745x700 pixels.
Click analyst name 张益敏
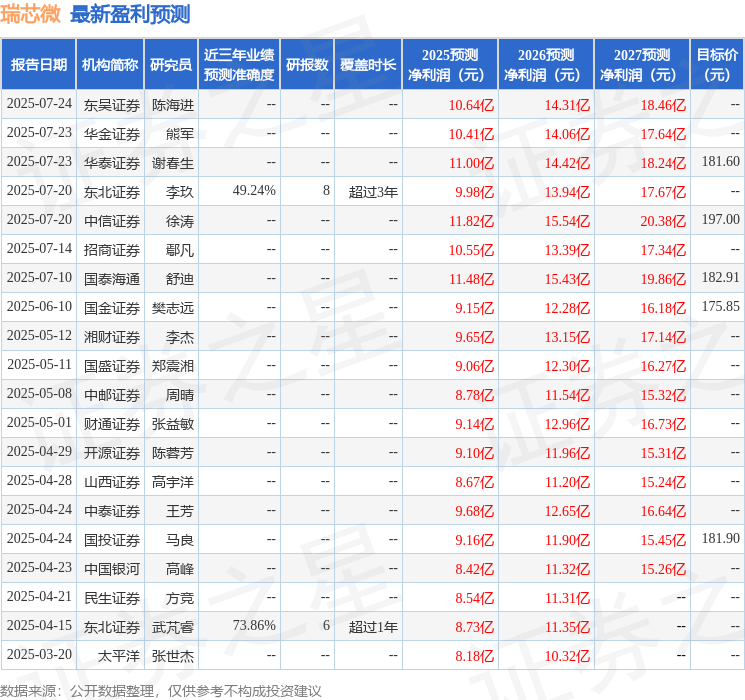coord(173,424)
